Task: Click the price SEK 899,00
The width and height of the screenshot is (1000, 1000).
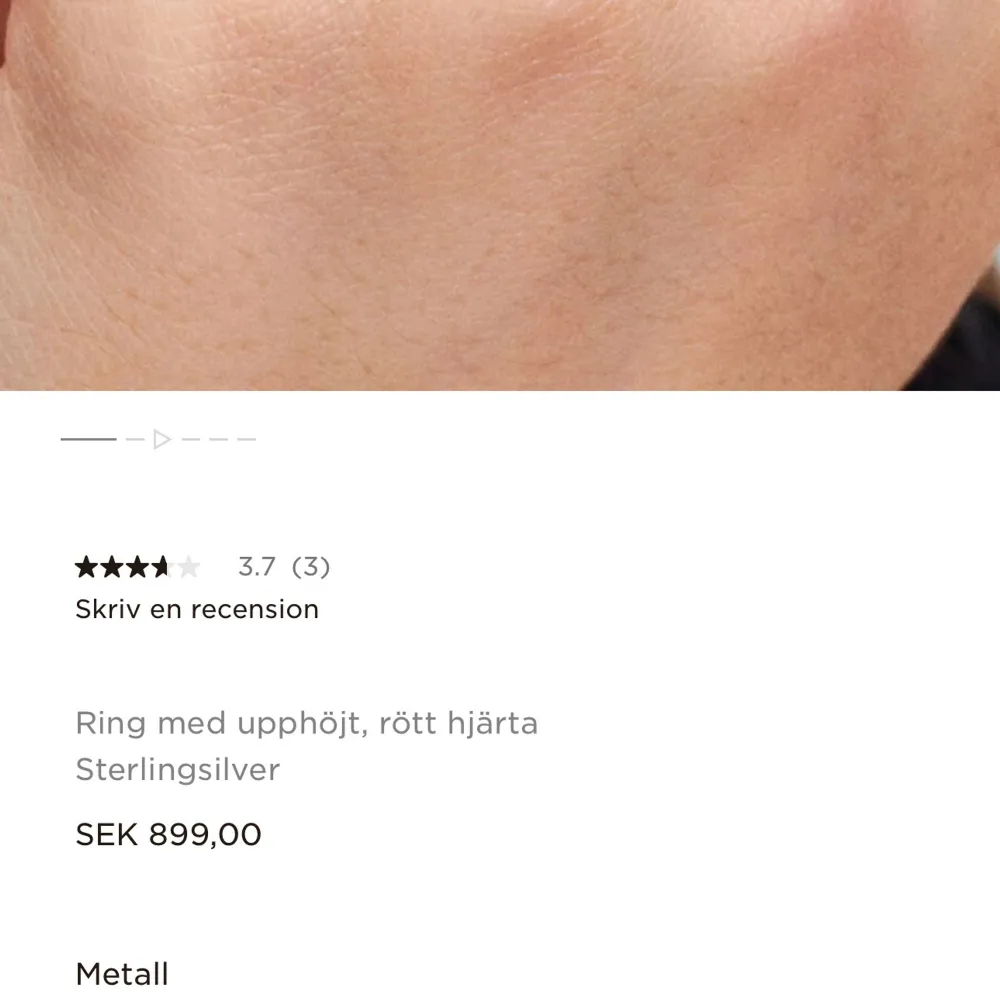Action: (x=168, y=834)
